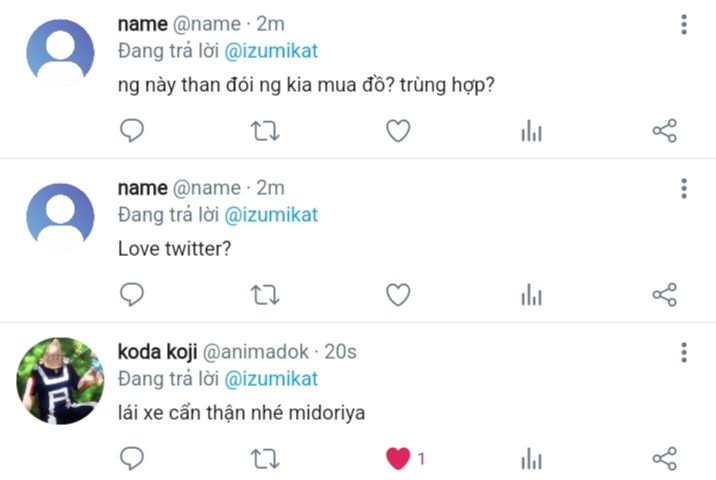716x480 pixels.
Task: Like the "Love twitter?" tweet
Action: pos(398,294)
